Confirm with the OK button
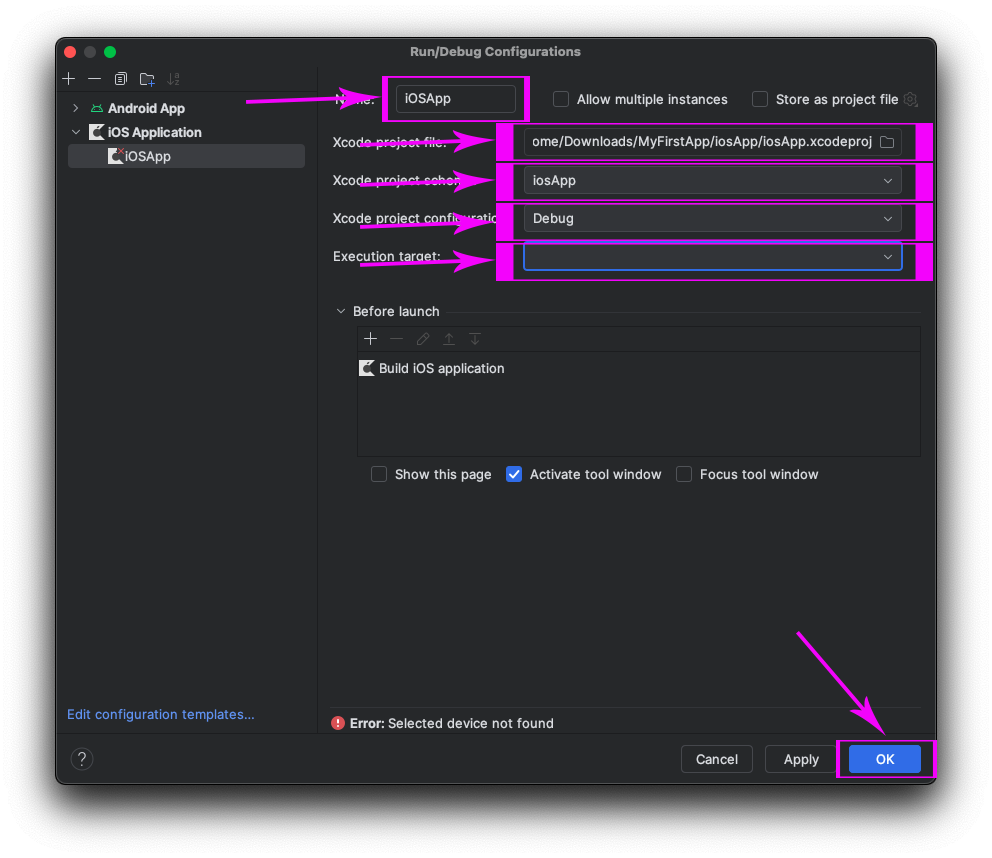The height and width of the screenshot is (858, 992). (x=884, y=759)
